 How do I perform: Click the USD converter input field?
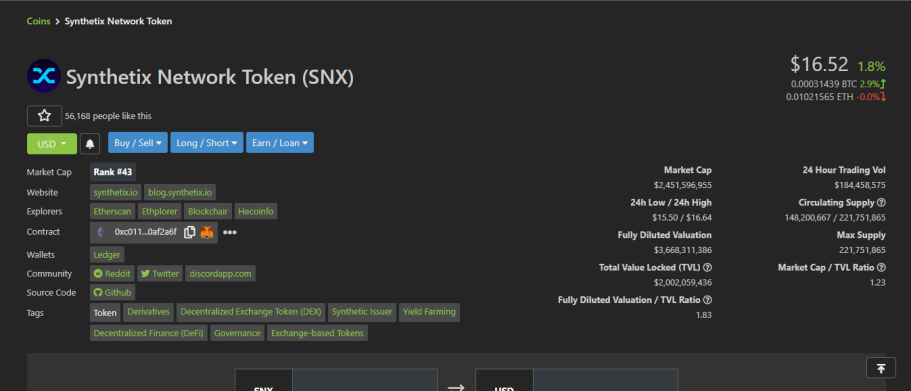[605, 381]
